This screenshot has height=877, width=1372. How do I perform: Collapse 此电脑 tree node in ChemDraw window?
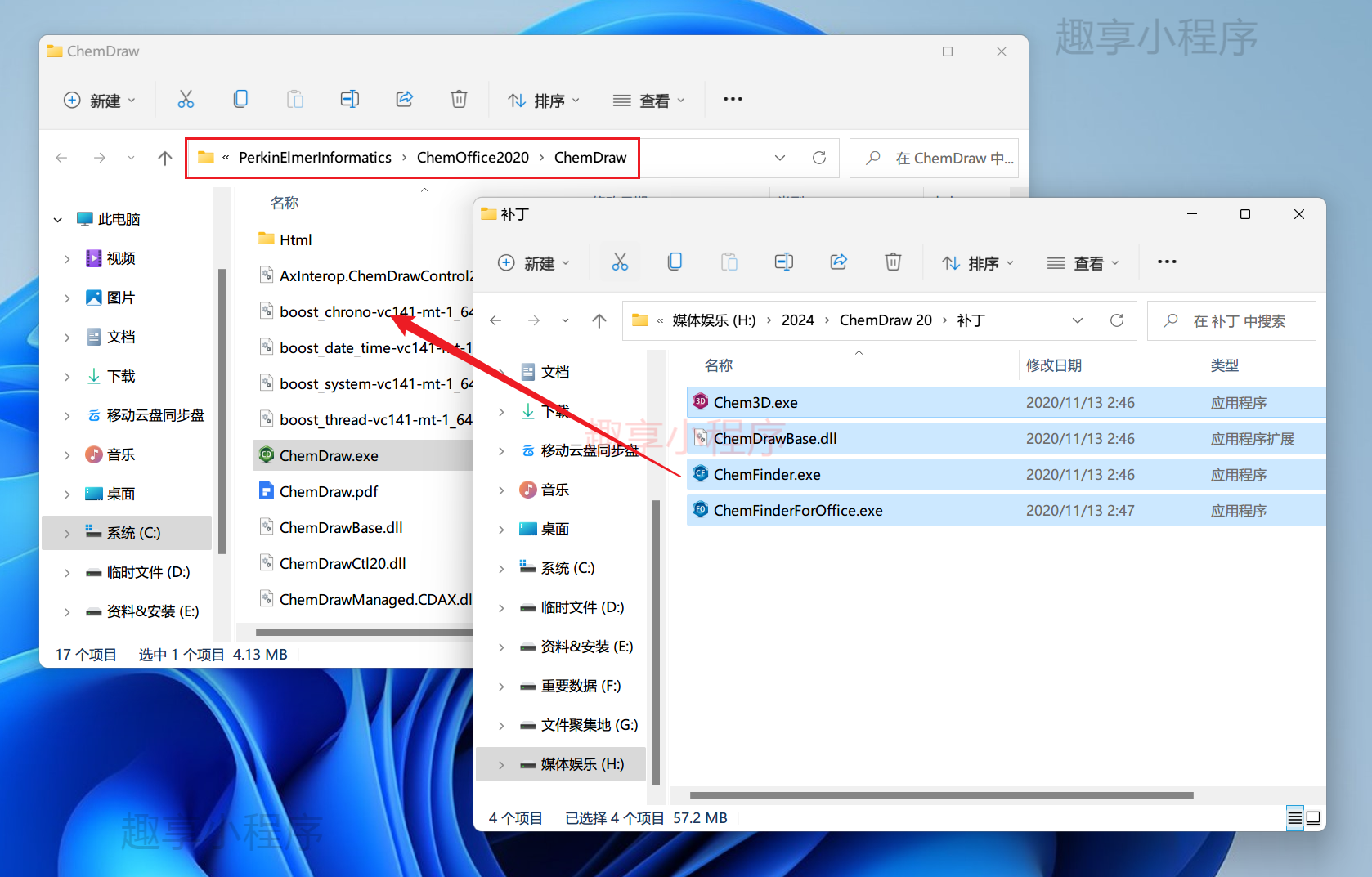(58, 219)
